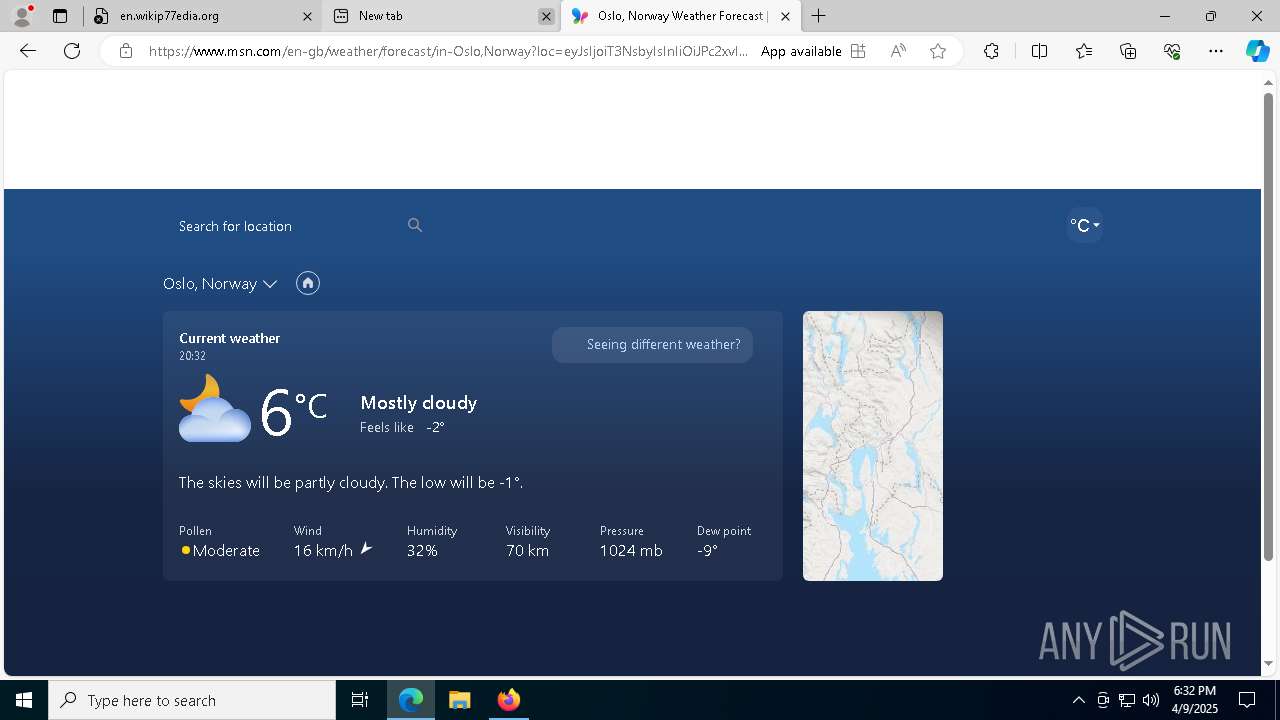Click the 32% humidity value
1280x720 pixels.
tap(422, 551)
